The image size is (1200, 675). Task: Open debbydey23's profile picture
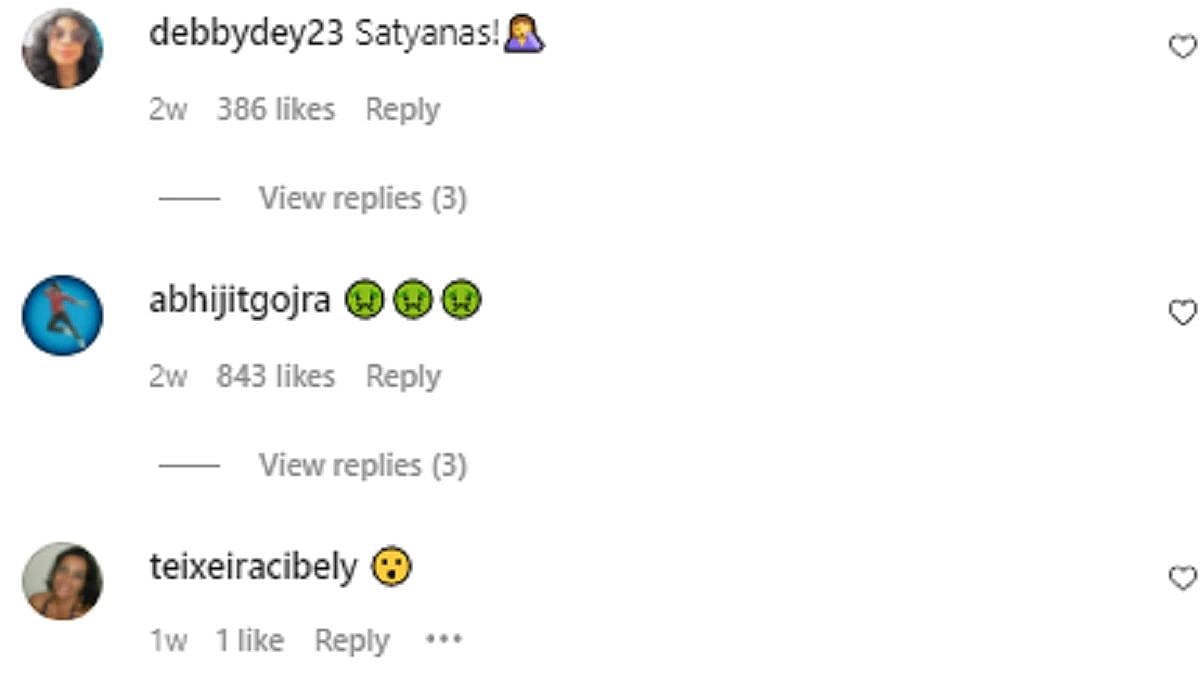(62, 48)
